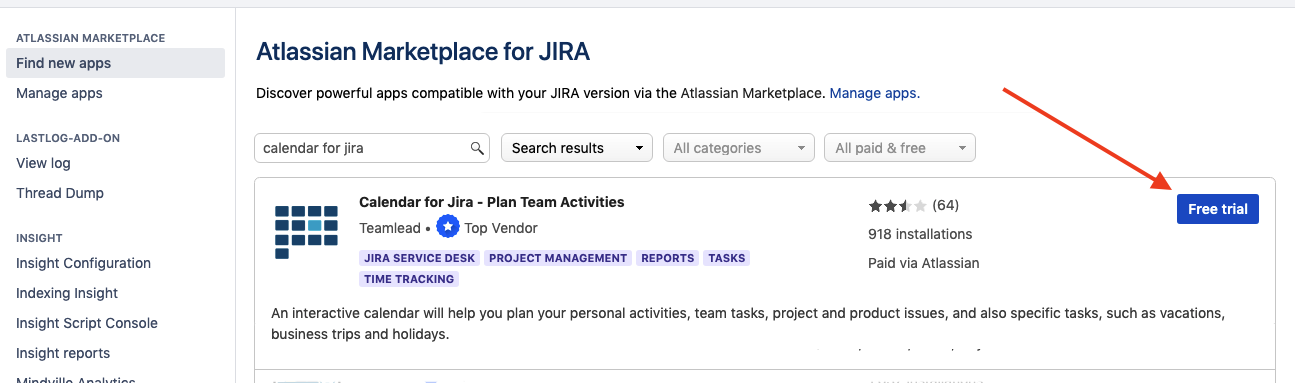Open Insight Script Console
Image resolution: width=1295 pixels, height=383 pixels.
coord(87,323)
